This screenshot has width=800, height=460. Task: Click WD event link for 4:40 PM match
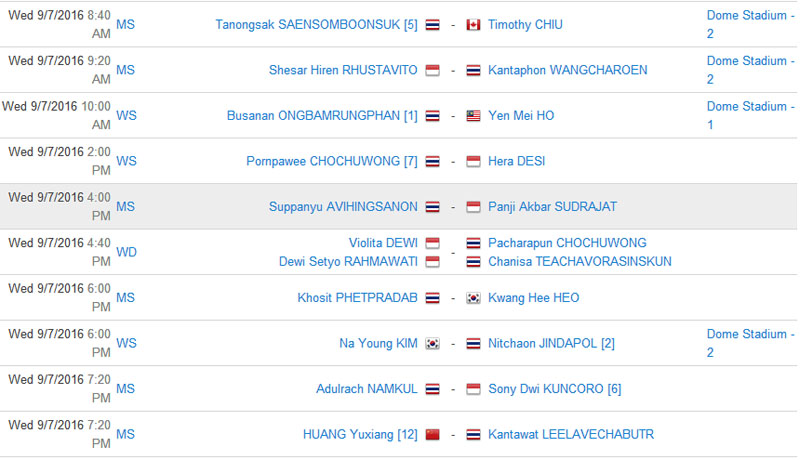point(126,252)
